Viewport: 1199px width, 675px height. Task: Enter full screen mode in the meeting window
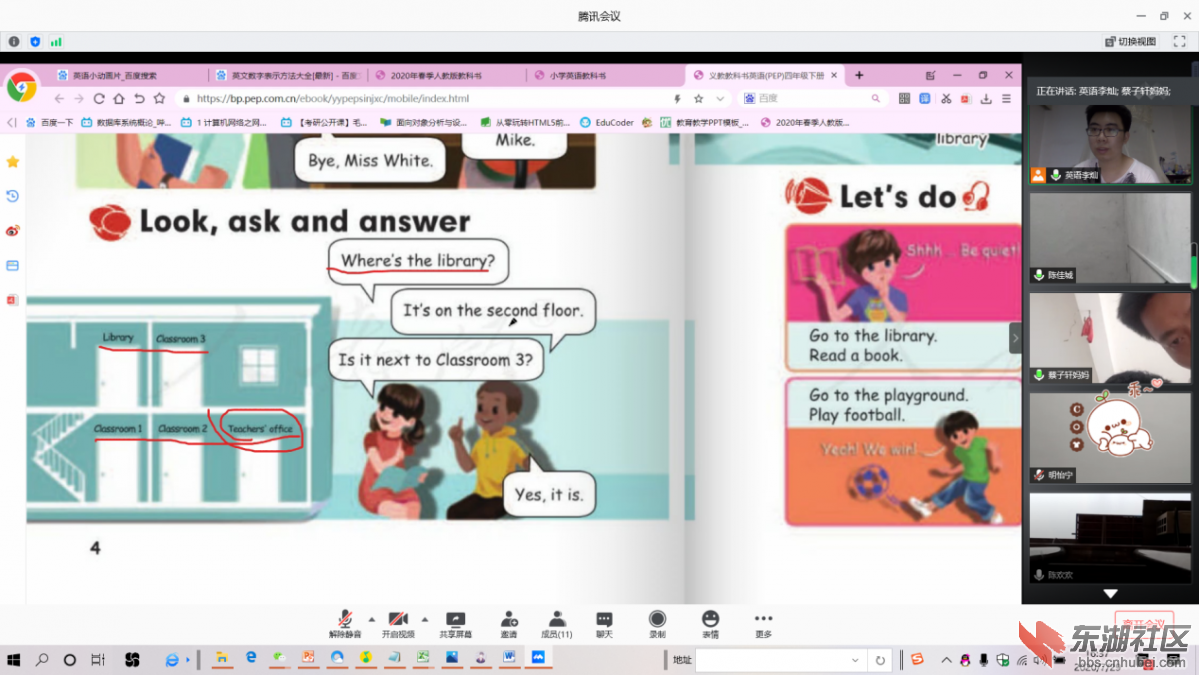tap(1180, 41)
